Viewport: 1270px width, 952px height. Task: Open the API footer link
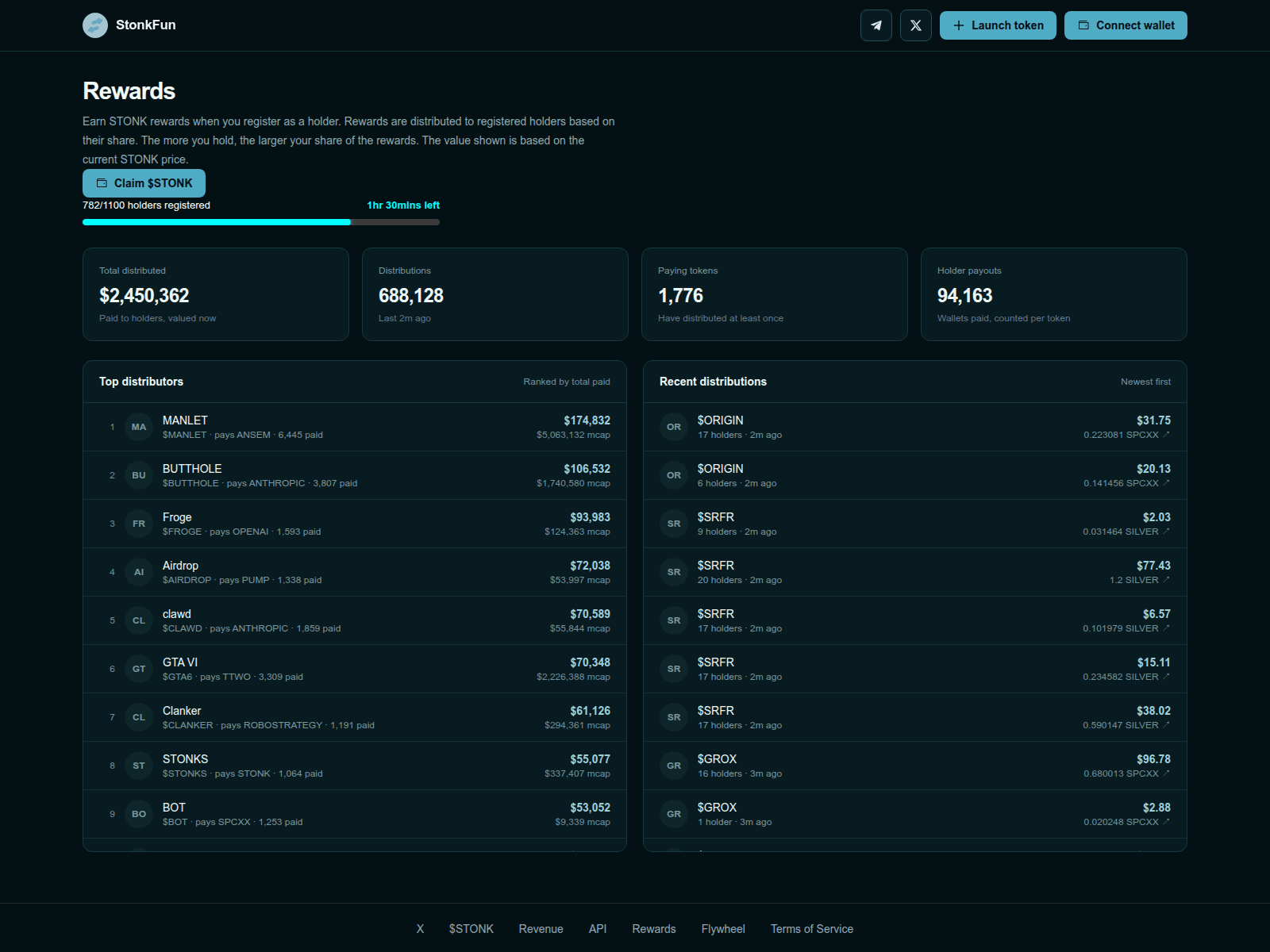pos(598,929)
